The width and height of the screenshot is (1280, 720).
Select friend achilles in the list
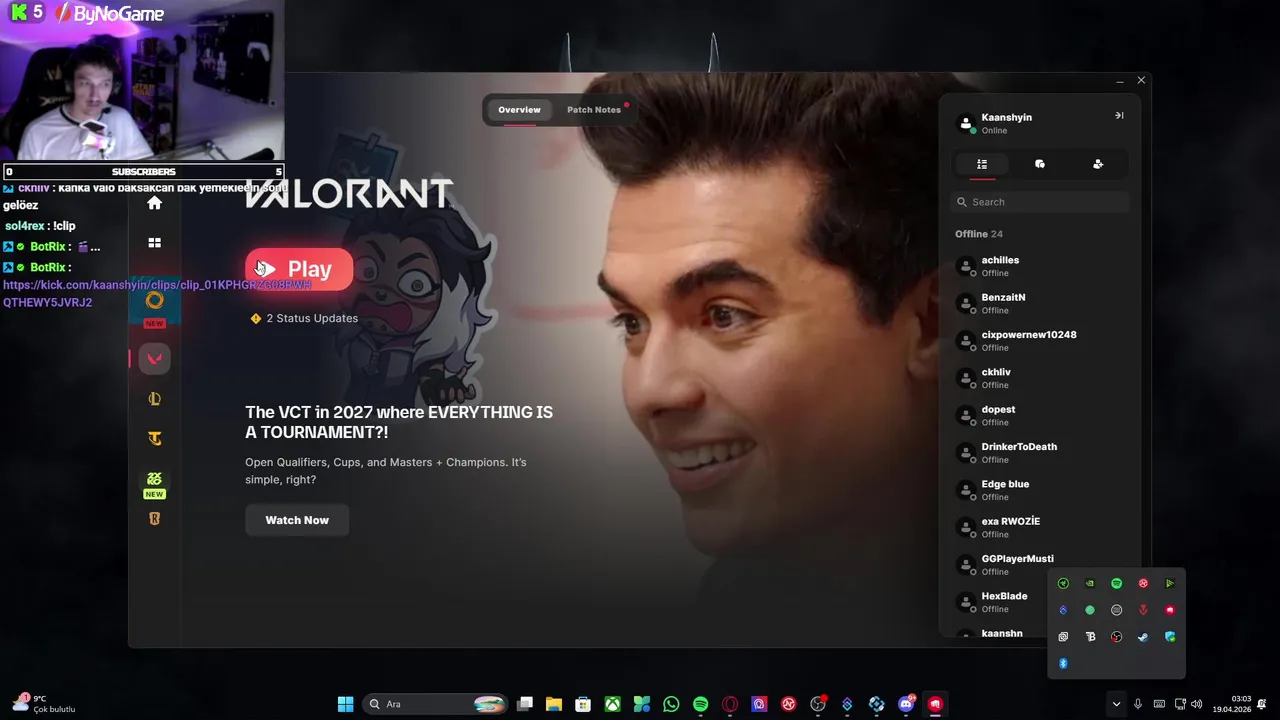pos(1040,266)
